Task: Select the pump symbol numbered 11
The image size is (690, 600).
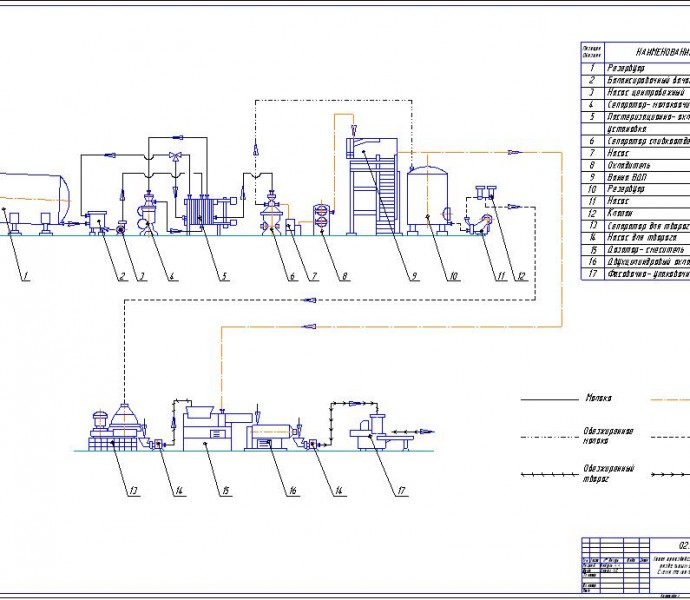Action: (x=480, y=223)
